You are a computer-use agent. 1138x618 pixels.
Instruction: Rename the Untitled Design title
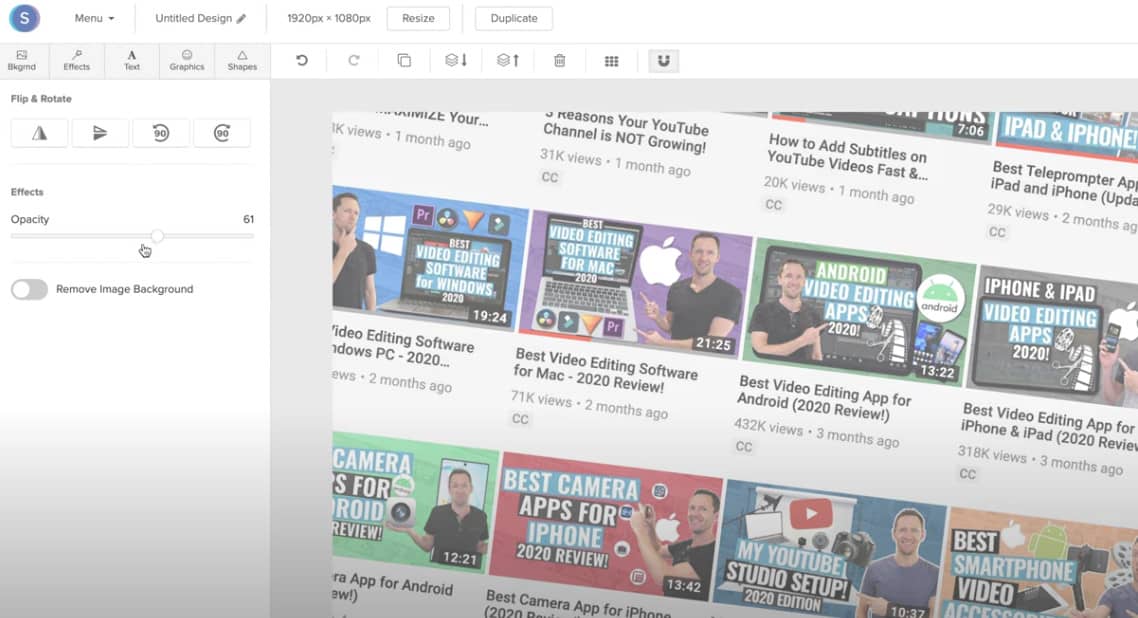200,18
